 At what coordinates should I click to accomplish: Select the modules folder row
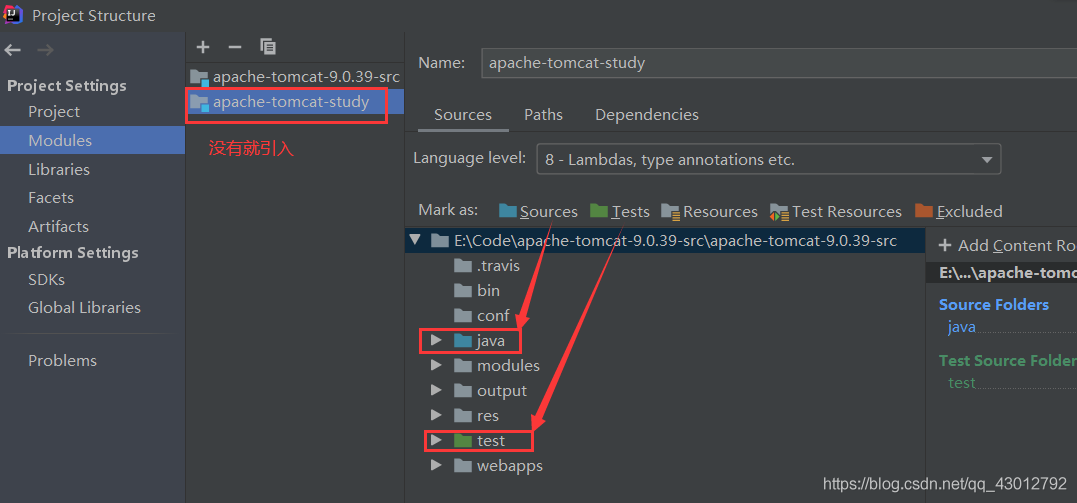pos(497,366)
